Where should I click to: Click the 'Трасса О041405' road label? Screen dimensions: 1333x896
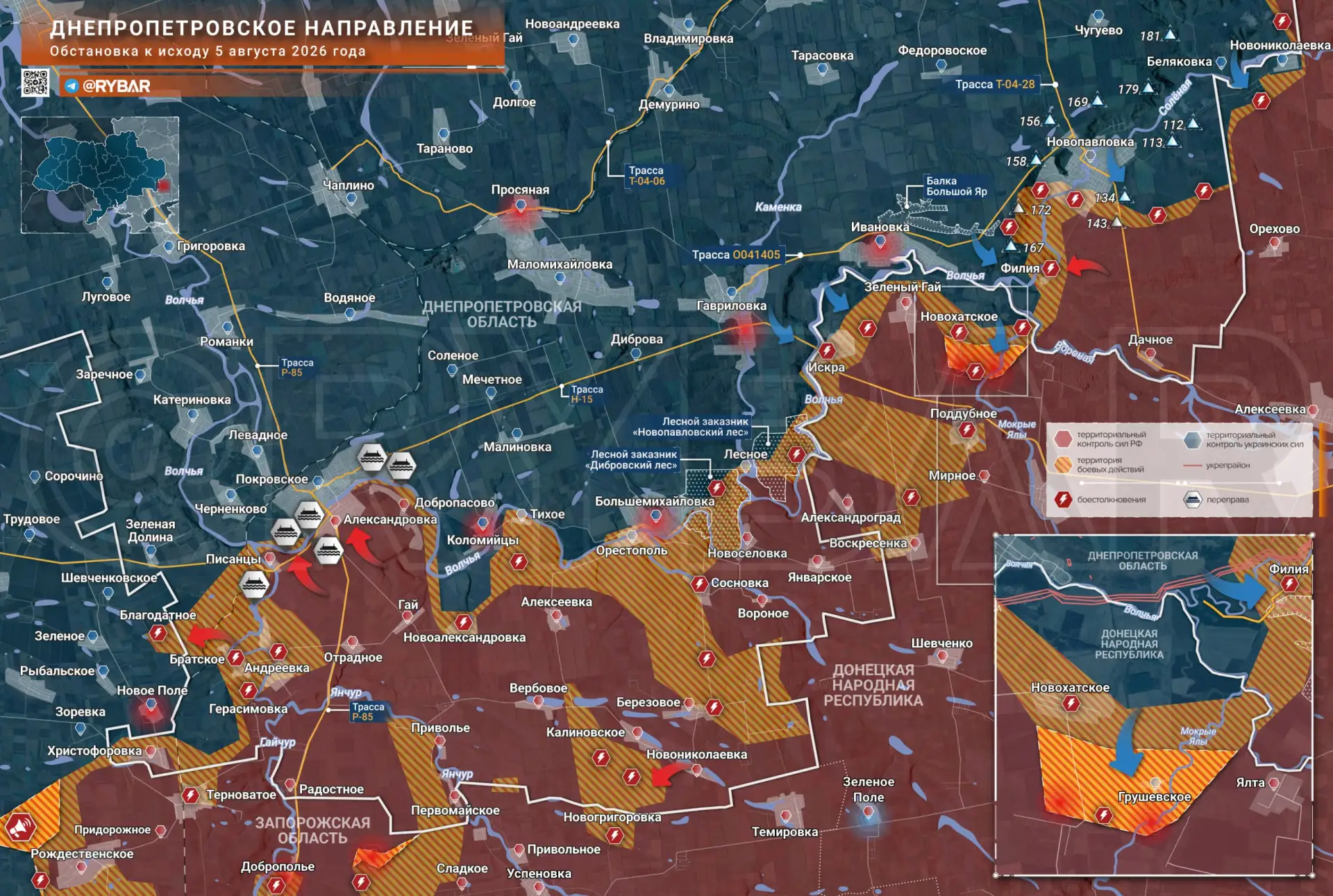(736, 255)
